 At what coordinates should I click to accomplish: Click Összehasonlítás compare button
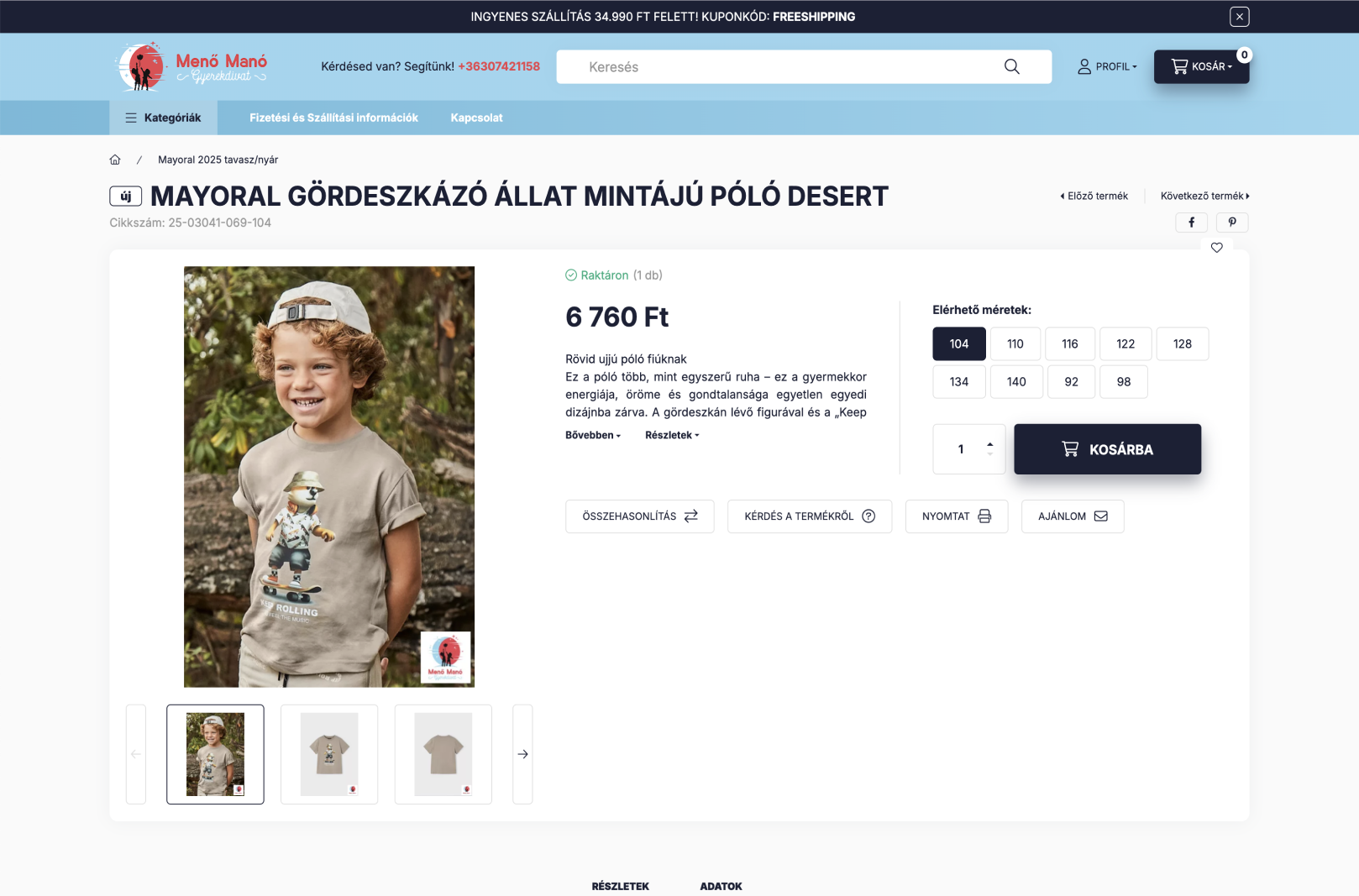[x=639, y=516]
